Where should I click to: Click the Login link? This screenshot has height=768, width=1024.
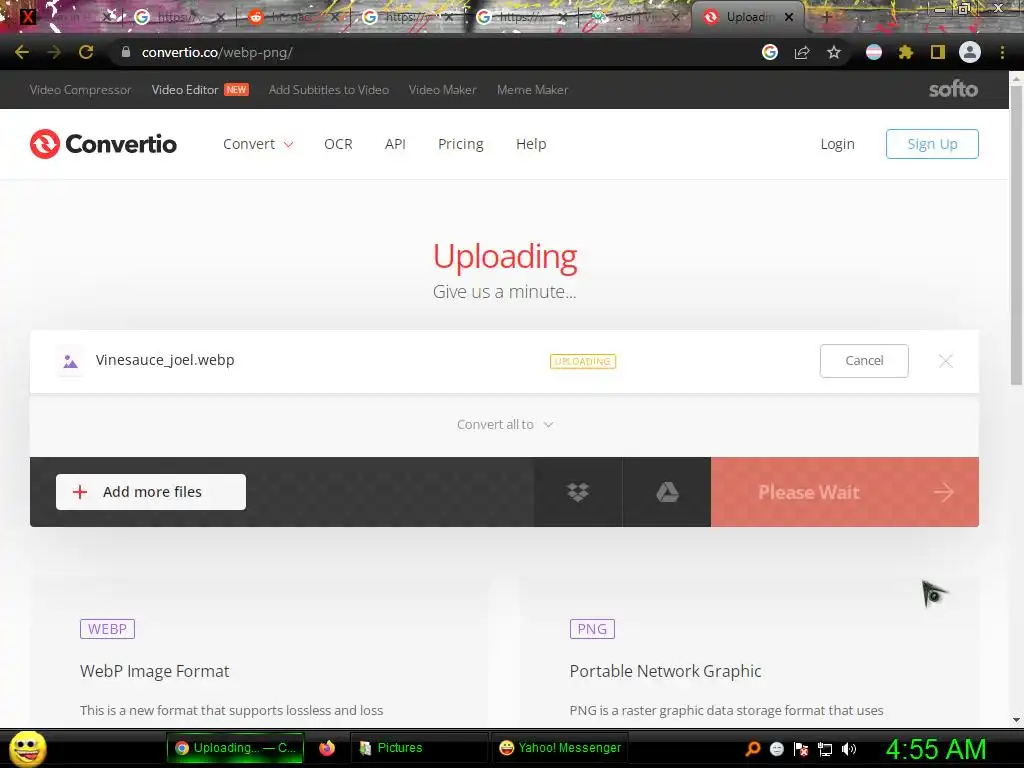pyautogui.click(x=837, y=144)
